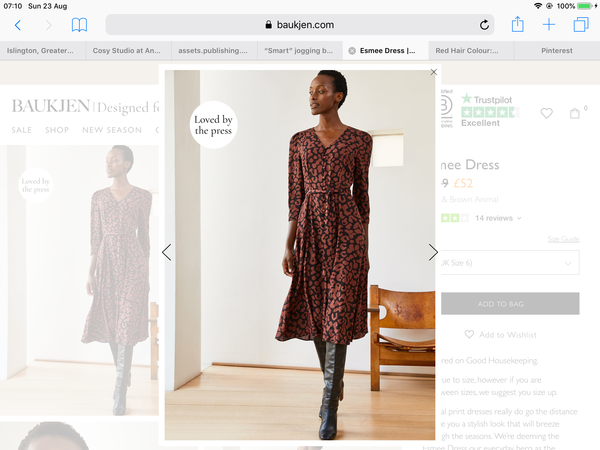This screenshot has width=600, height=450.
Task: Tap the enlarged dress photo
Action: click(300, 254)
